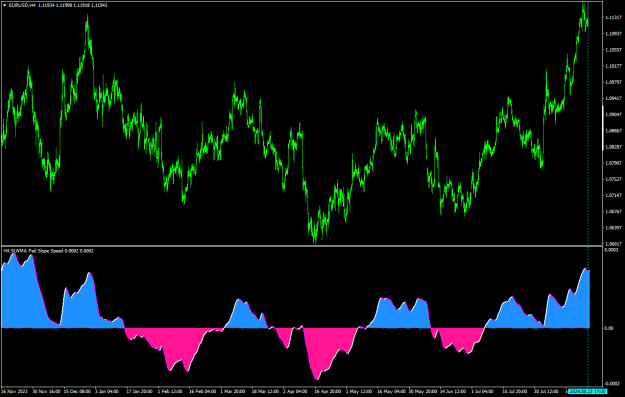This screenshot has height=397, width=625.
Task: Click the 1.07527 price scale label
Action: (x=613, y=179)
